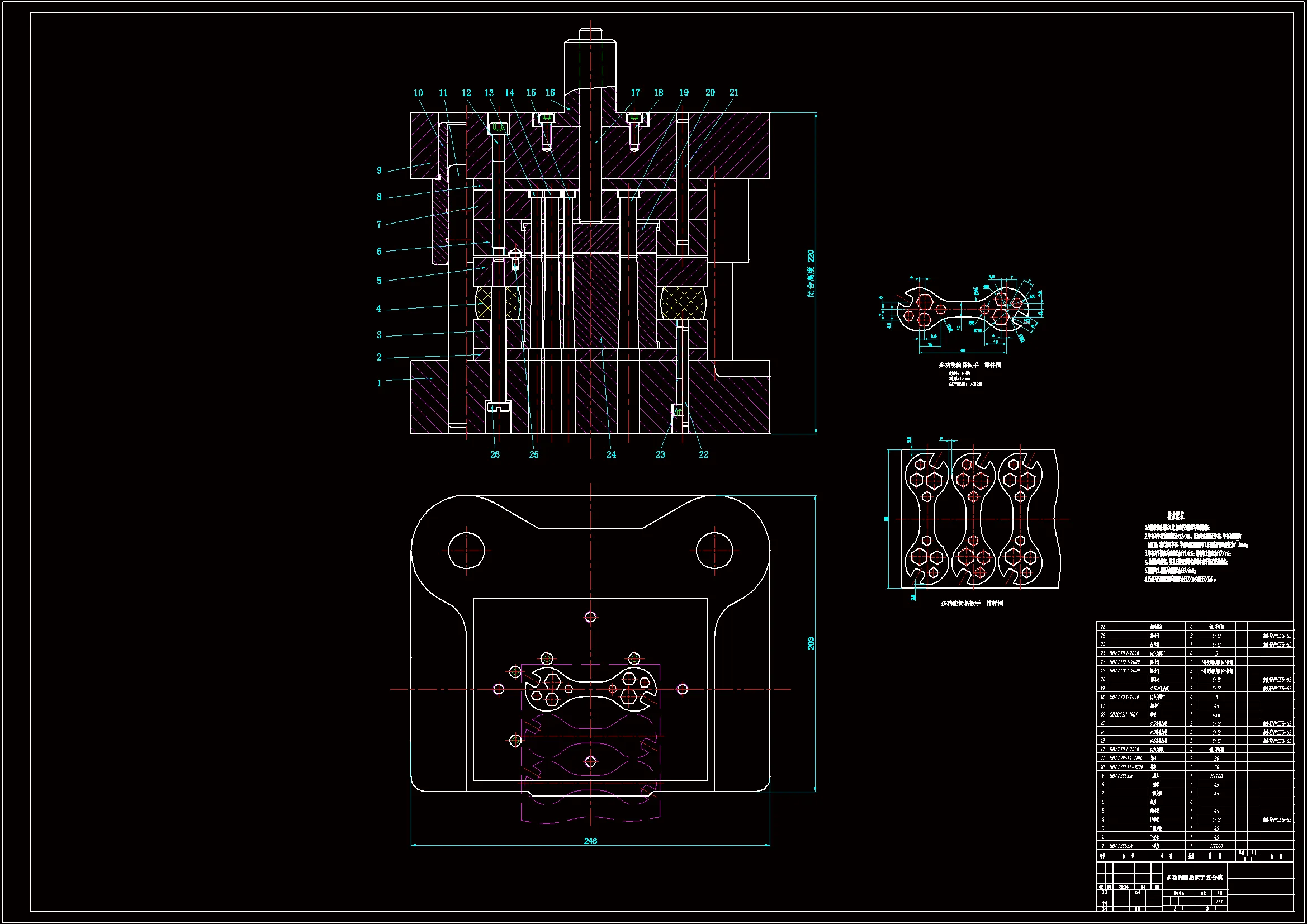The height and width of the screenshot is (924, 1307).
Task: Click the top-left guide hole circle in plan view
Action: pyautogui.click(x=466, y=551)
